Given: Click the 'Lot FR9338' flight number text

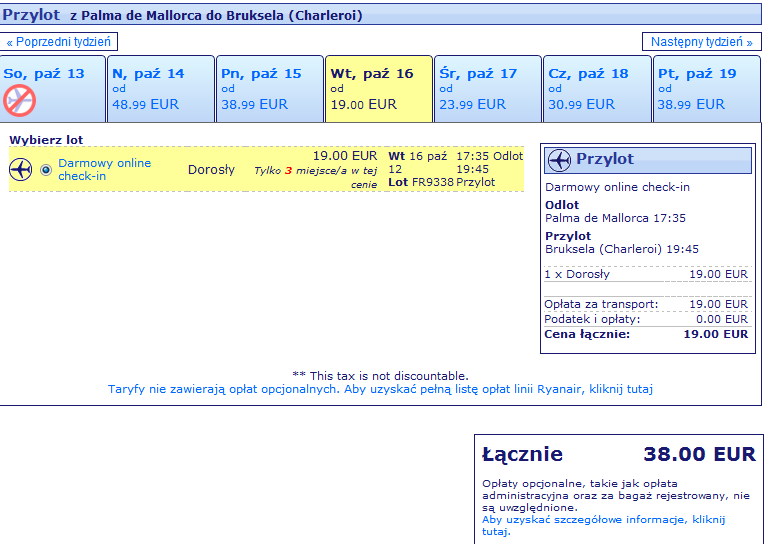Looking at the screenshot, I should (x=421, y=182).
